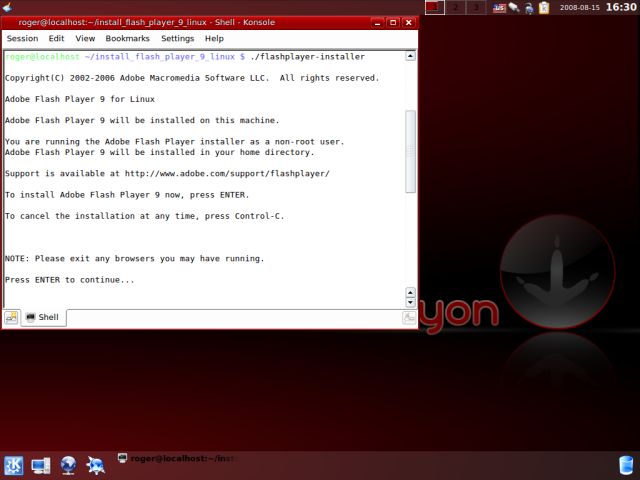
Task: Open the Session menu
Action: pyautogui.click(x=22, y=39)
